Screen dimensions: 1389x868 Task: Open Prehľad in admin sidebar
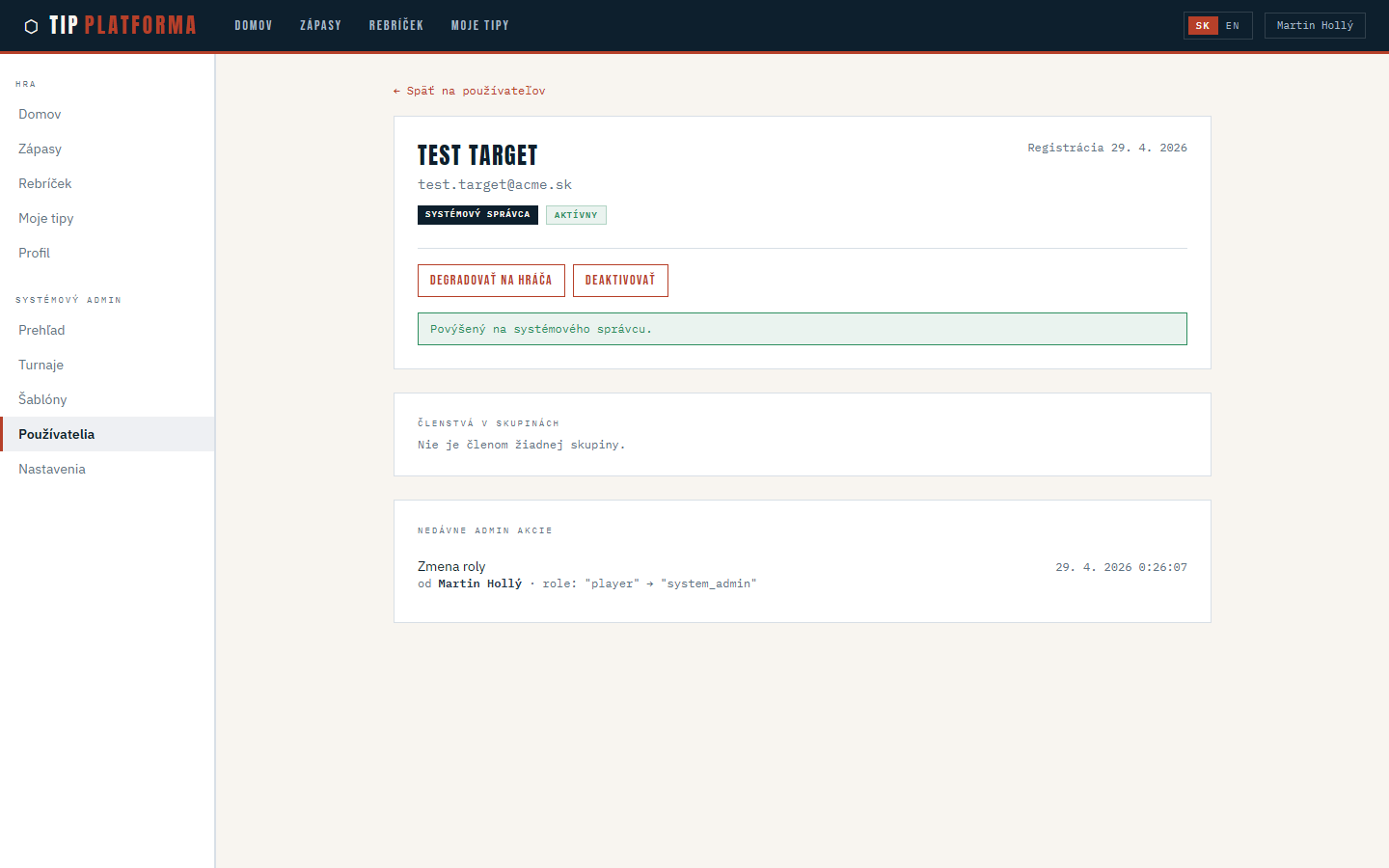tap(41, 330)
